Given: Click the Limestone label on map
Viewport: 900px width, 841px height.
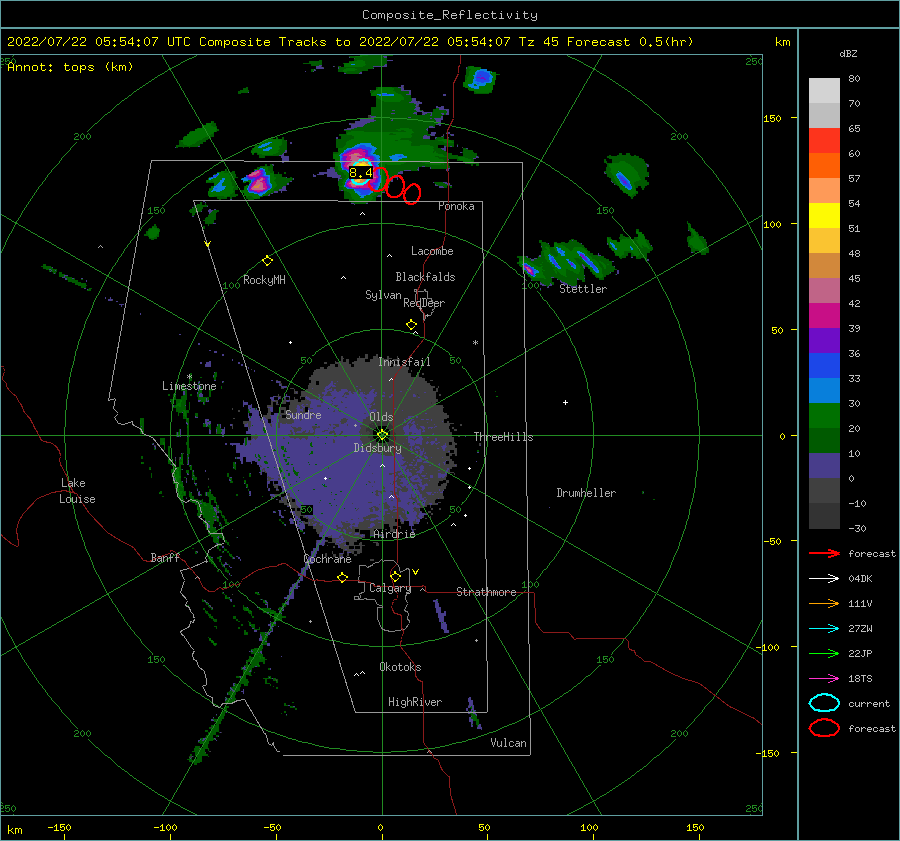Looking at the screenshot, I should point(189,386).
